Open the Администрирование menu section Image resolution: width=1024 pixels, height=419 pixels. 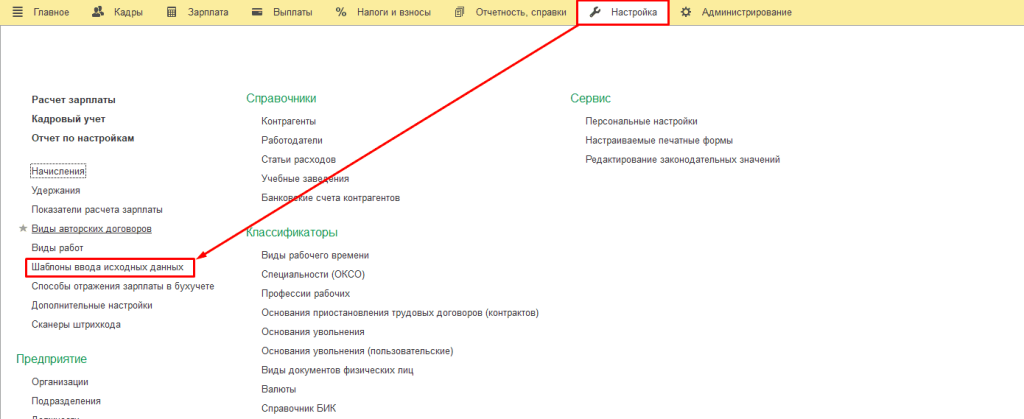pyautogui.click(x=746, y=12)
